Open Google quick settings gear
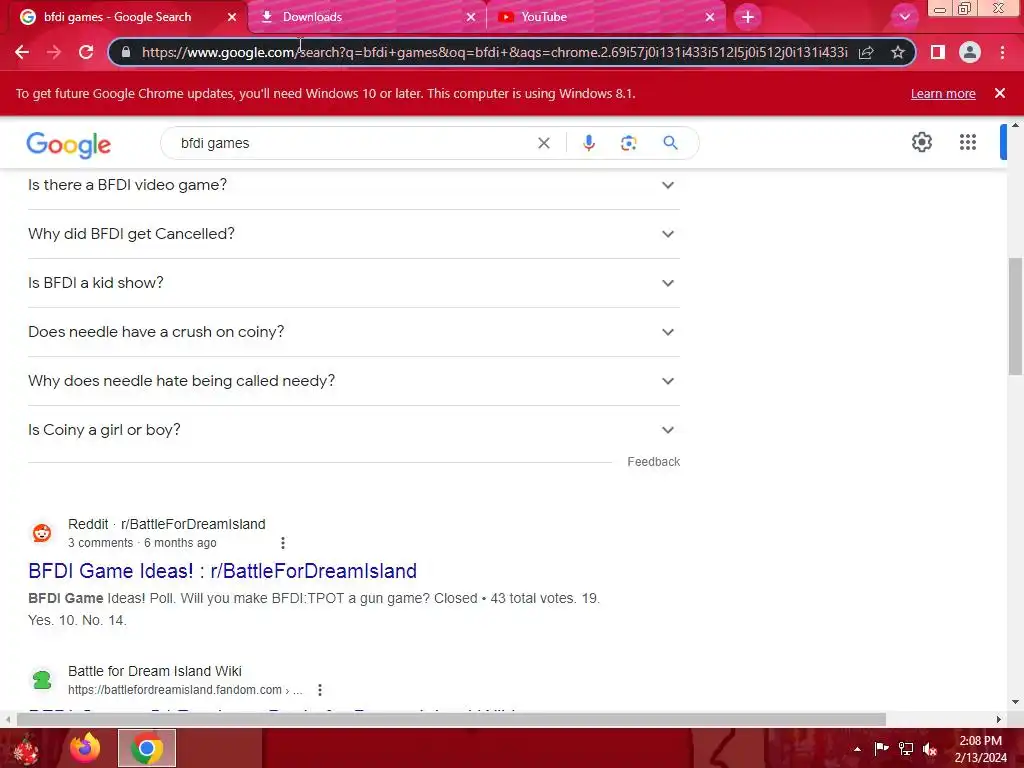 coord(921,142)
